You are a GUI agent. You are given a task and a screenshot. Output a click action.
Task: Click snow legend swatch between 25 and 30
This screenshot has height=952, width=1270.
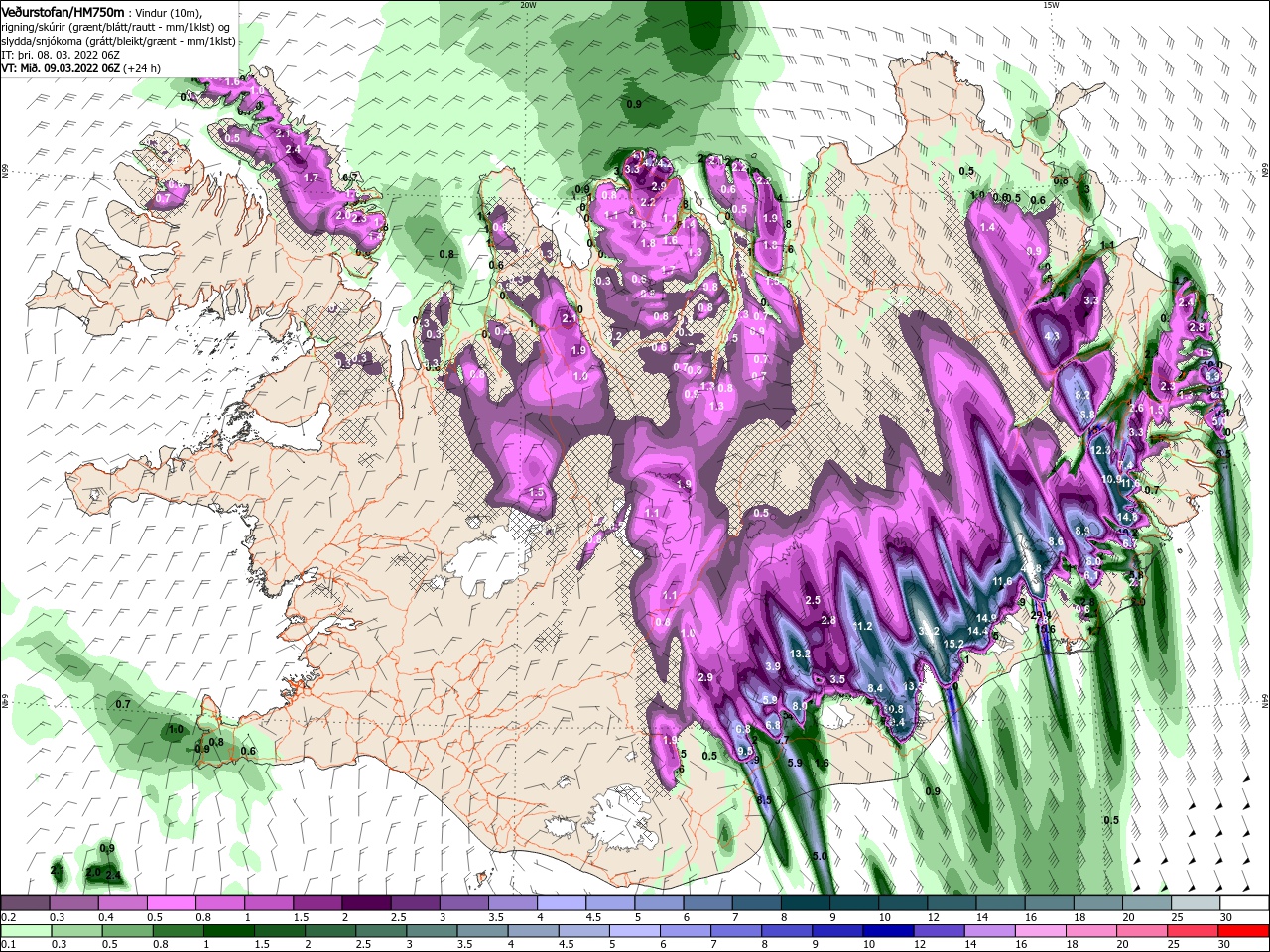pyautogui.click(x=1195, y=903)
